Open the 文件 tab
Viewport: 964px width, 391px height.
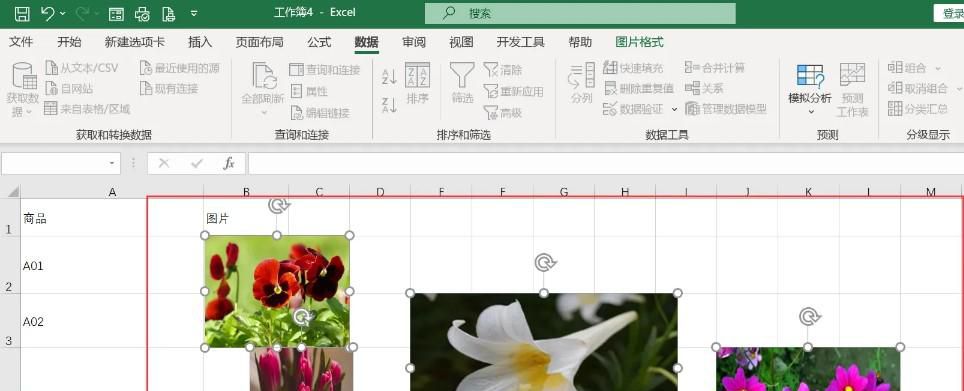coord(21,42)
